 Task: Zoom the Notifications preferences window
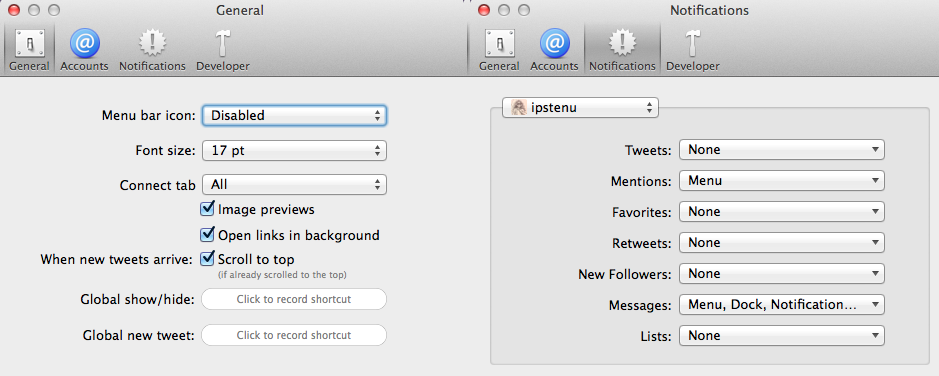click(524, 10)
